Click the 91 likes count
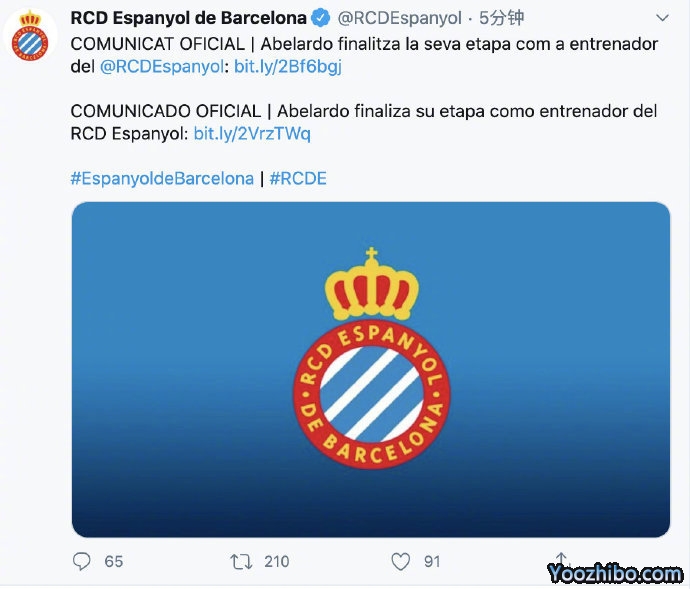690x589 pixels. (432, 562)
